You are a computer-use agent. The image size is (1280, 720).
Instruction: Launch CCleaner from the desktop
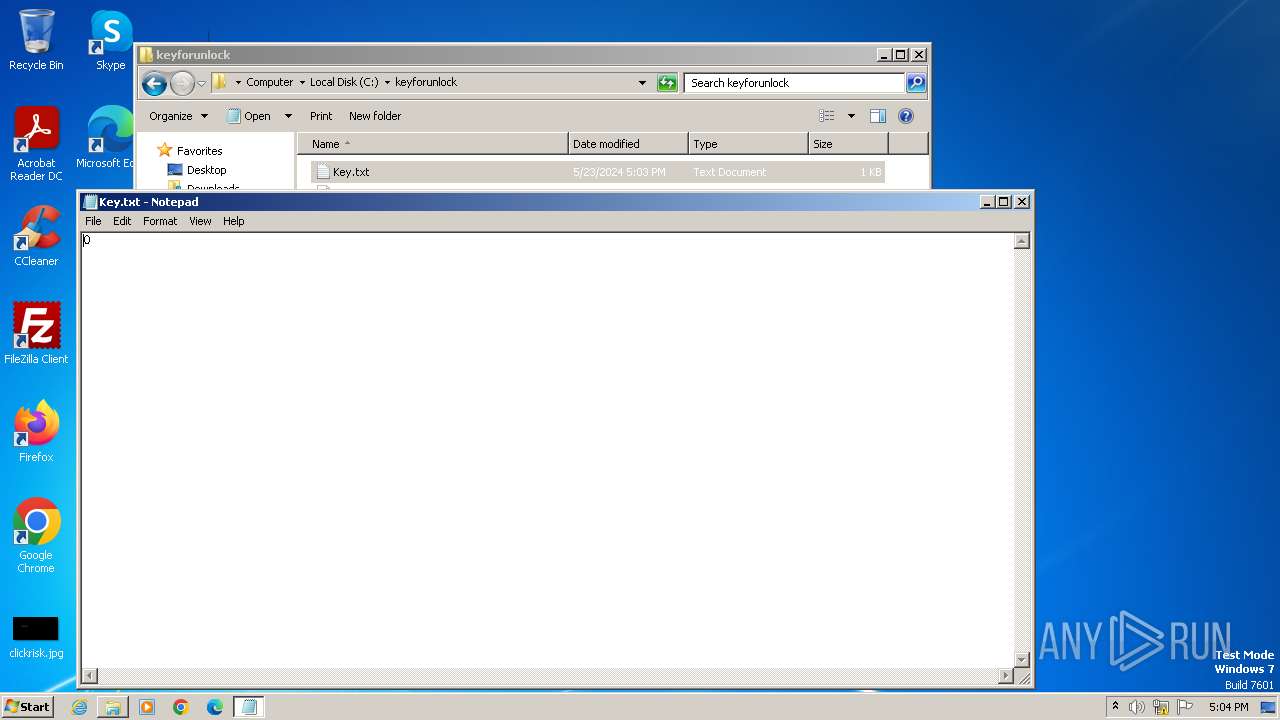pos(36,236)
